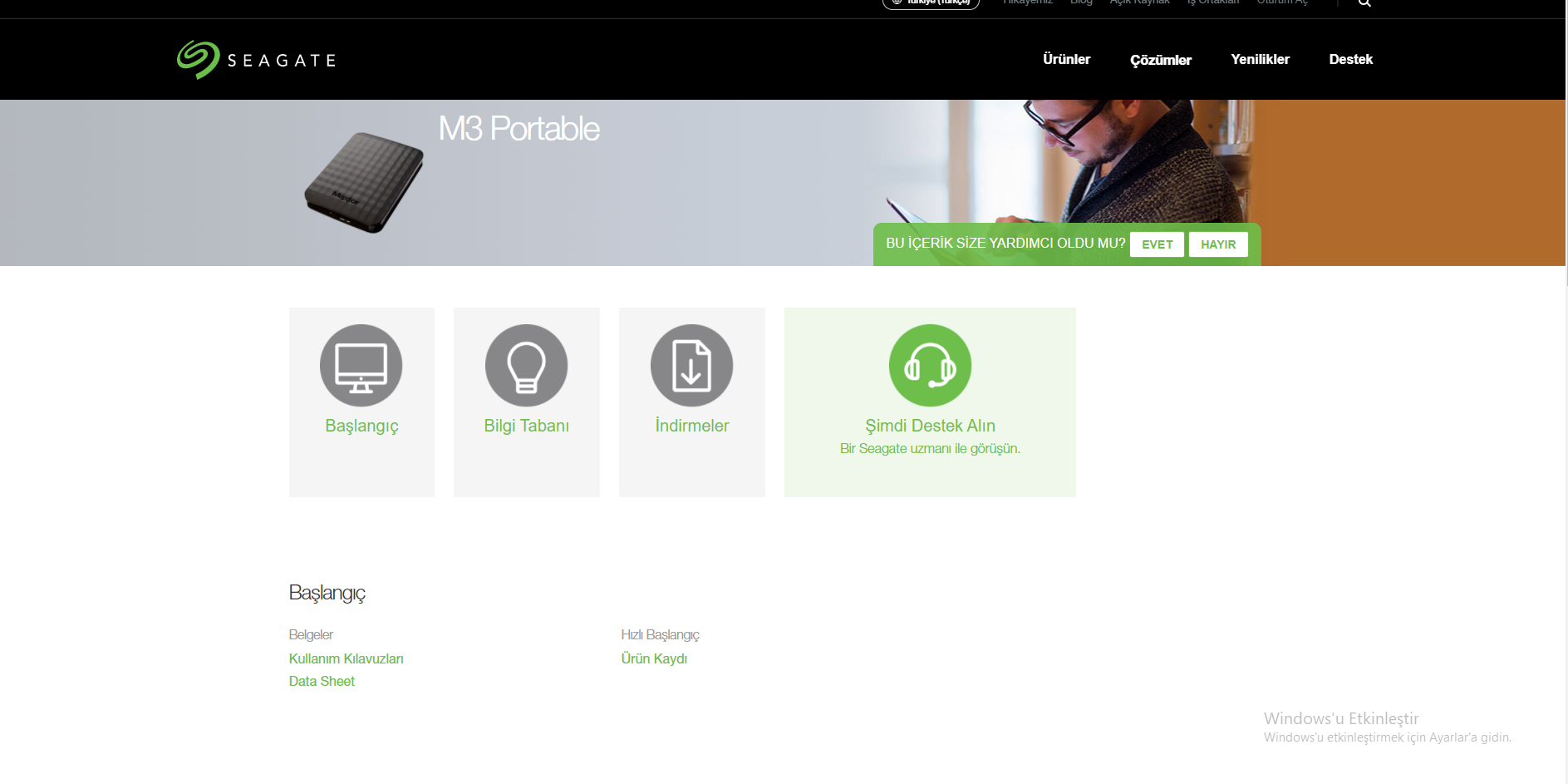This screenshot has height=784, width=1568.
Task: Open the Ürün Kaydı link
Action: coord(655,658)
